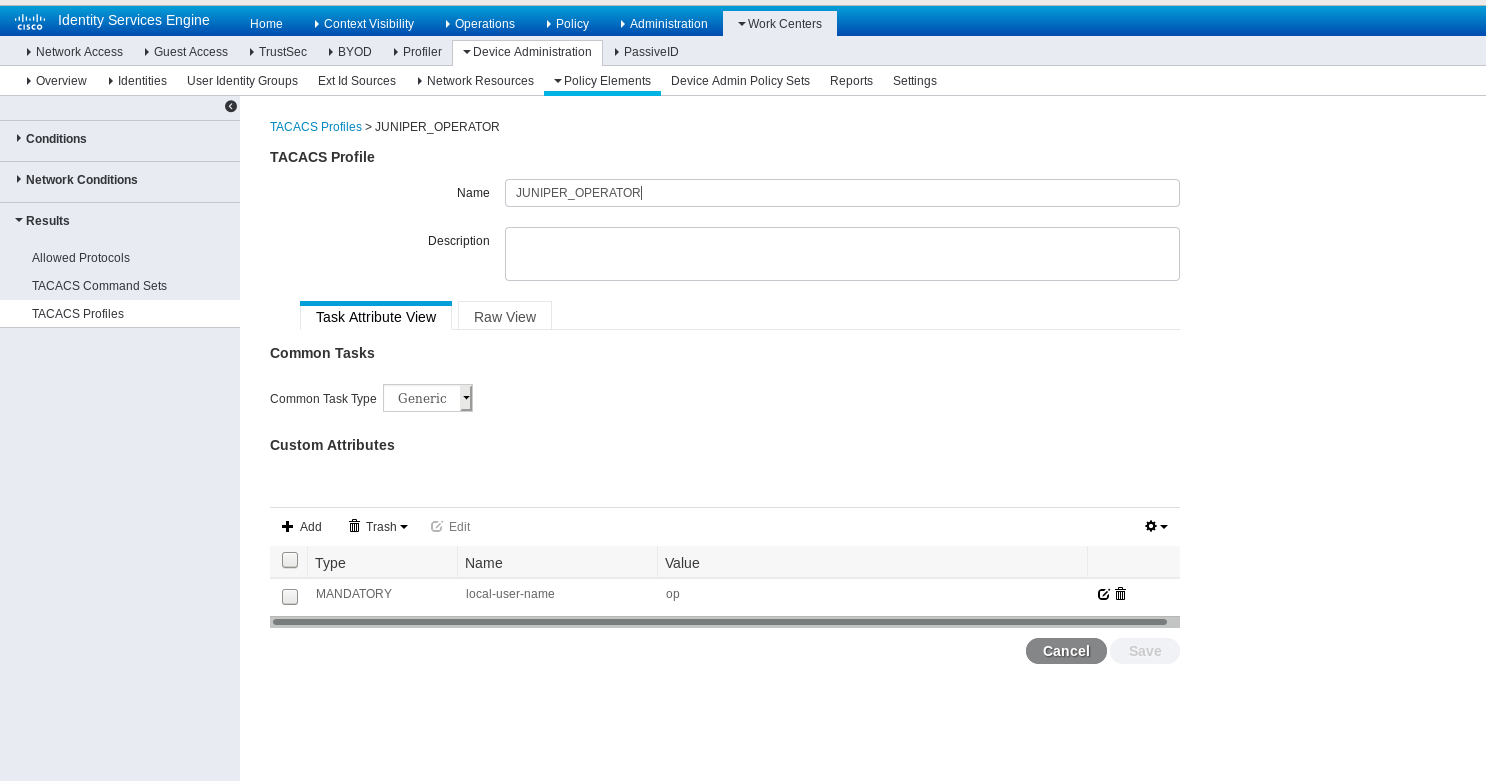This screenshot has height=781, width=1486.
Task: Expand the Network Access submenu
Action: pyautogui.click(x=75, y=52)
